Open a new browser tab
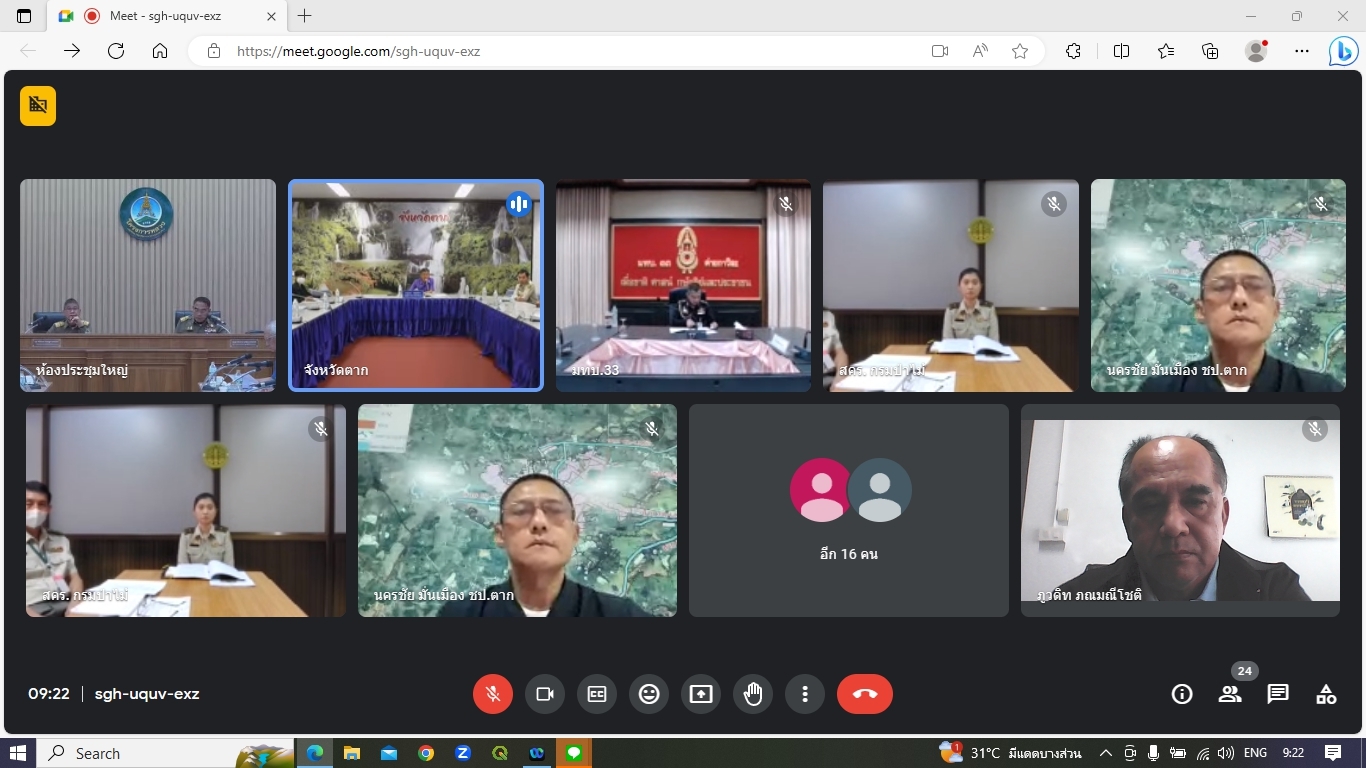This screenshot has height=768, width=1366. click(305, 16)
